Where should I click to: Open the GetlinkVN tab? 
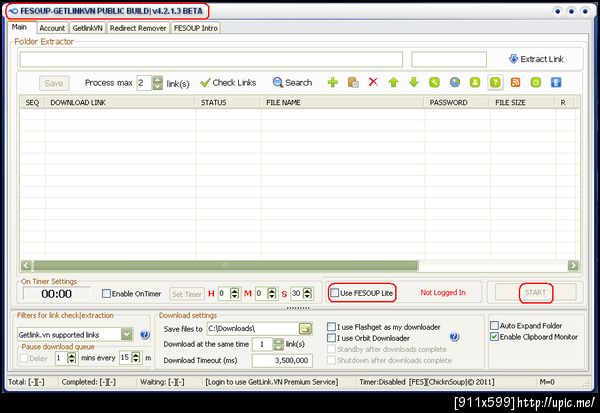click(88, 28)
